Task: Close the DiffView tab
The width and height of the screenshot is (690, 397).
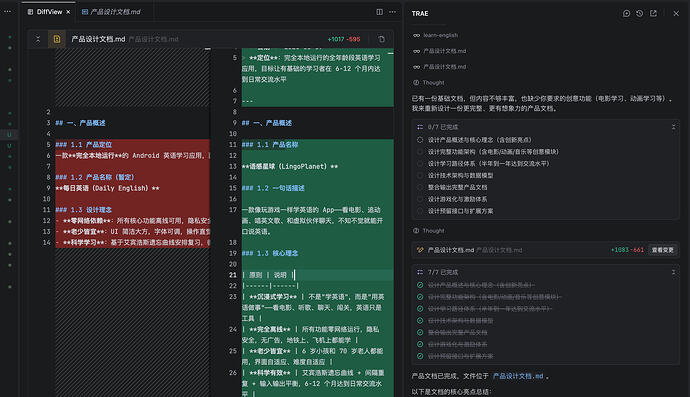Action: point(68,12)
